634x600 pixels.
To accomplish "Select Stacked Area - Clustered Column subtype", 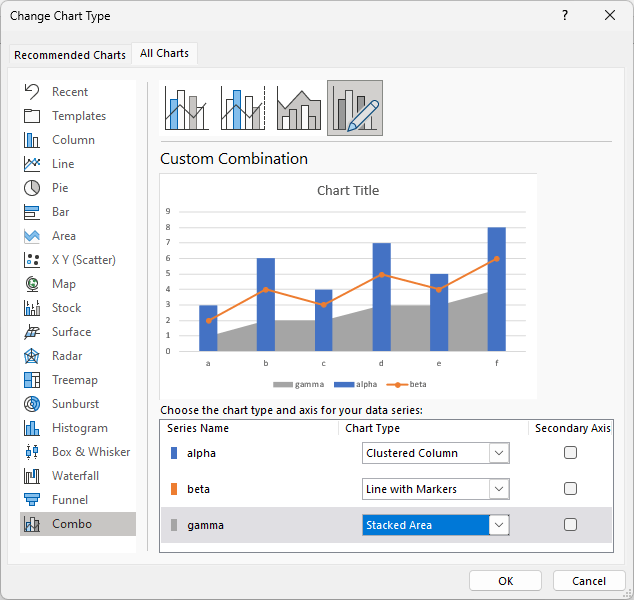I will click(299, 108).
